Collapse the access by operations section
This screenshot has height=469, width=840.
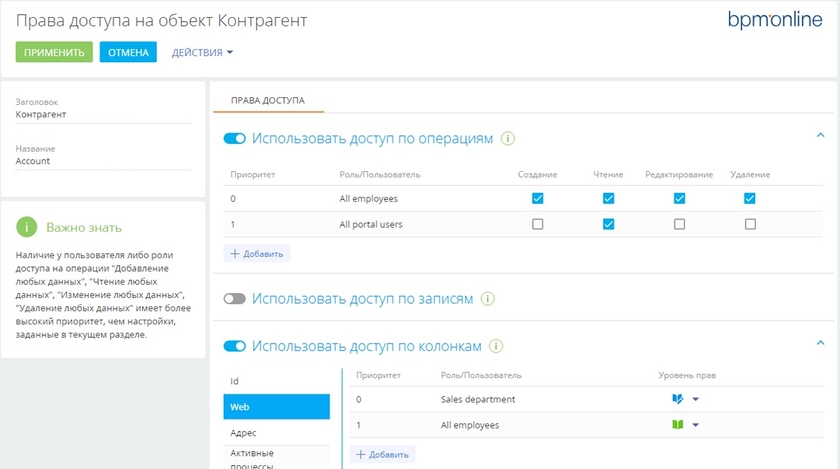click(820, 136)
